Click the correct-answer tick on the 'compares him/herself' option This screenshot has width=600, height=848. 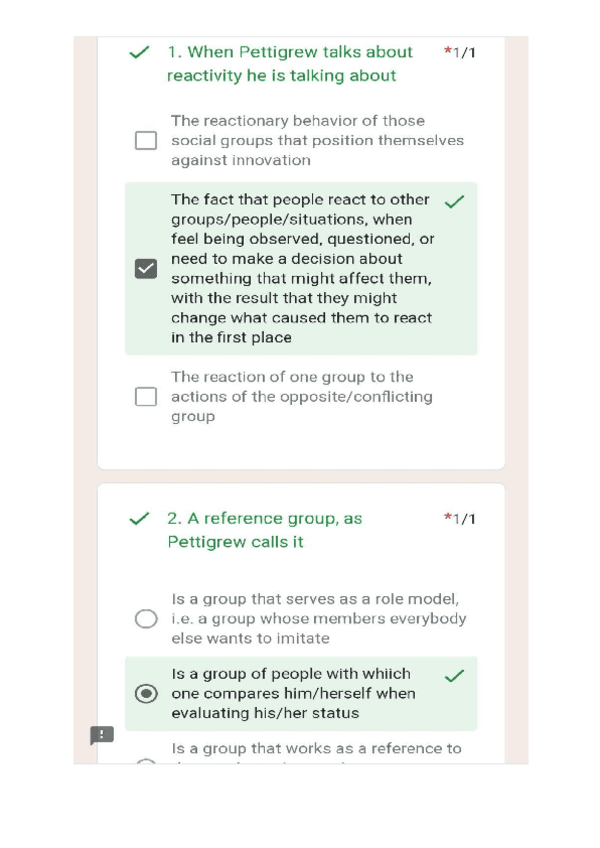pyautogui.click(x=455, y=676)
